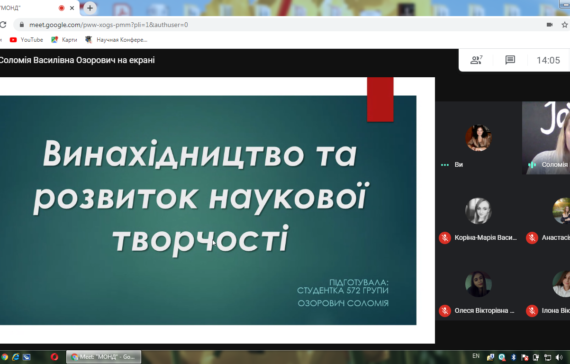Click the 14:05 clock in Meet panel
The width and height of the screenshot is (570, 364).
pyautogui.click(x=548, y=60)
